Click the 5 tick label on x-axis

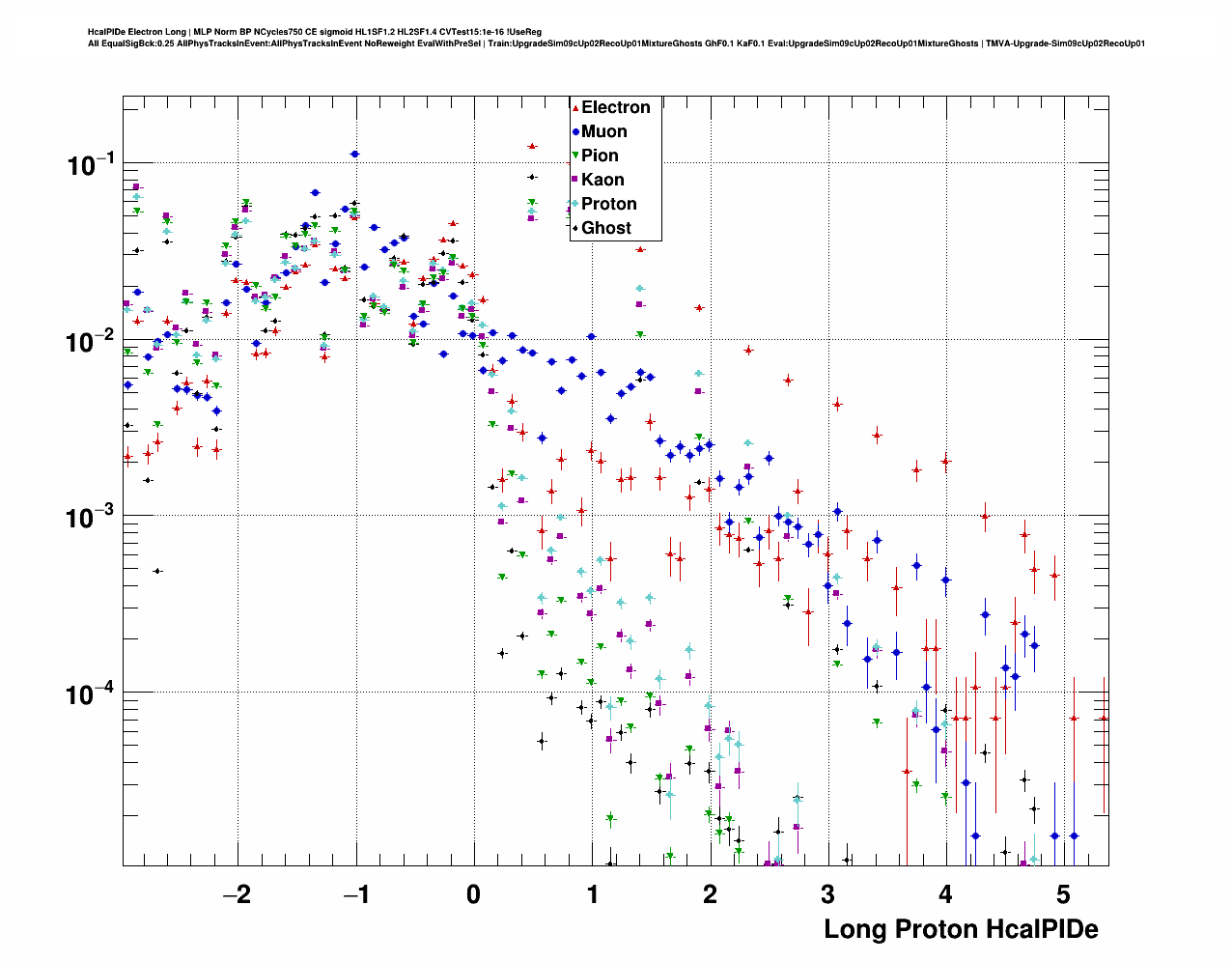(1062, 894)
